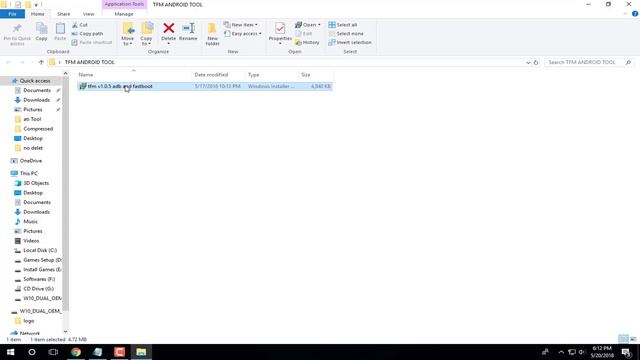Image resolution: width=640 pixels, height=360 pixels.
Task: Show hidden system tray icons
Action: point(561,352)
